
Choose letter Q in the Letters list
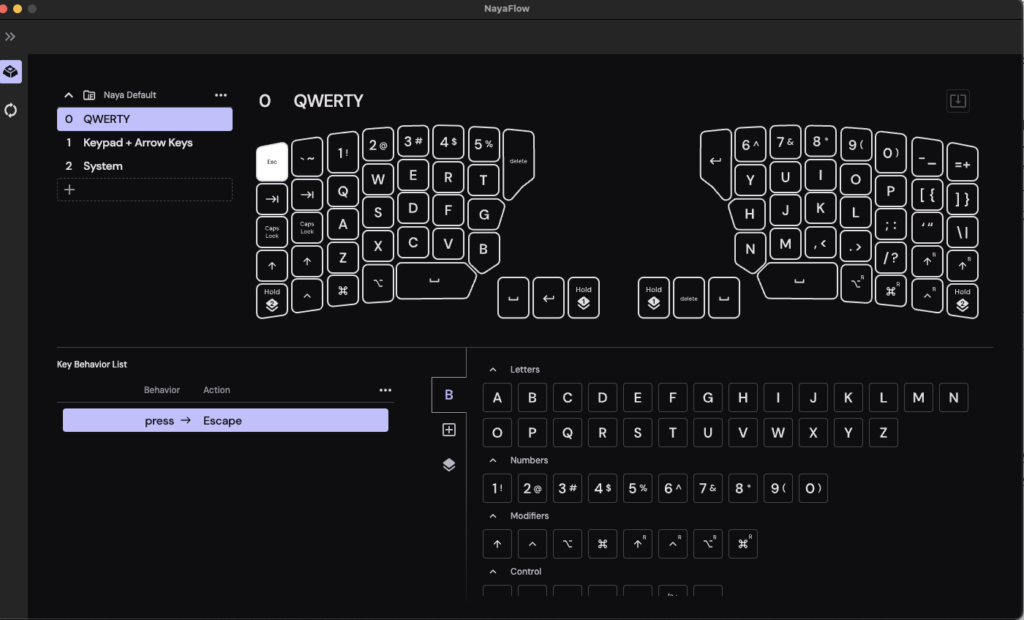point(568,432)
